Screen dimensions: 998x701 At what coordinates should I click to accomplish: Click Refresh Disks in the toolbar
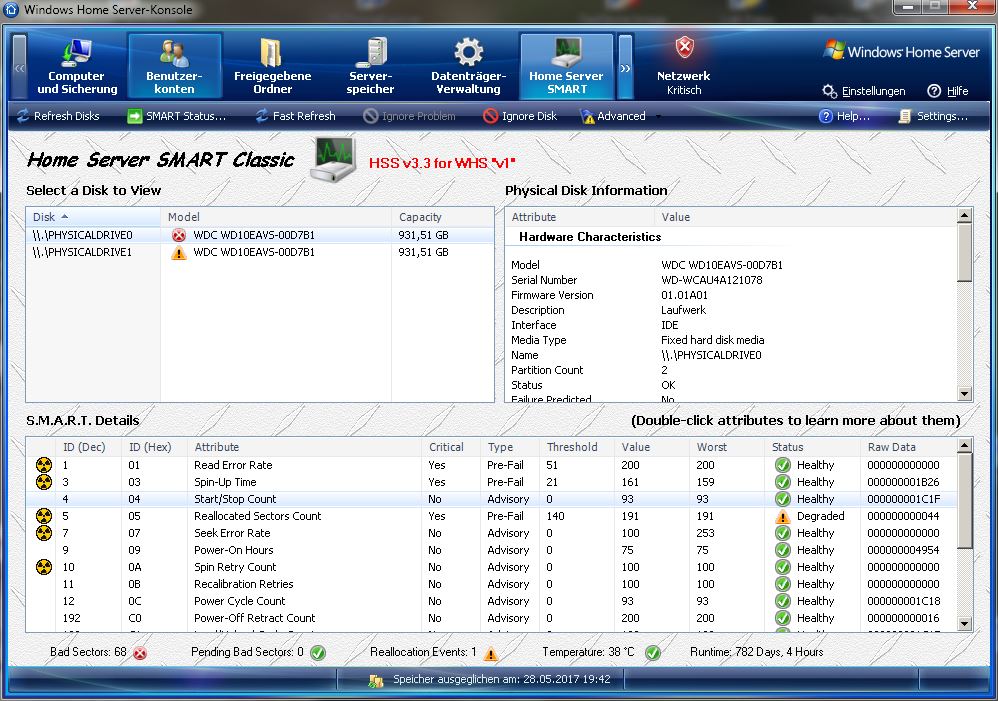pyautogui.click(x=58, y=116)
